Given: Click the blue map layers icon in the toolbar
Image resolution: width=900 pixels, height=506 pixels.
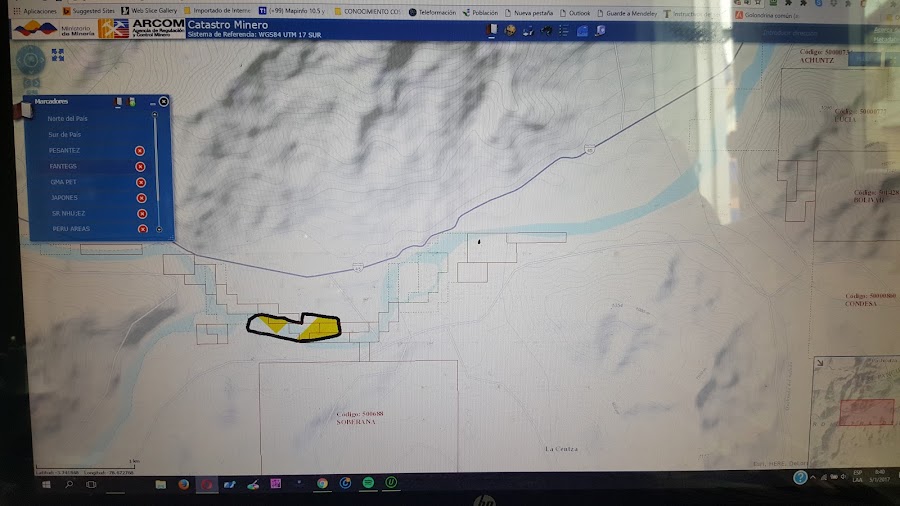Looking at the screenshot, I should point(582,30).
